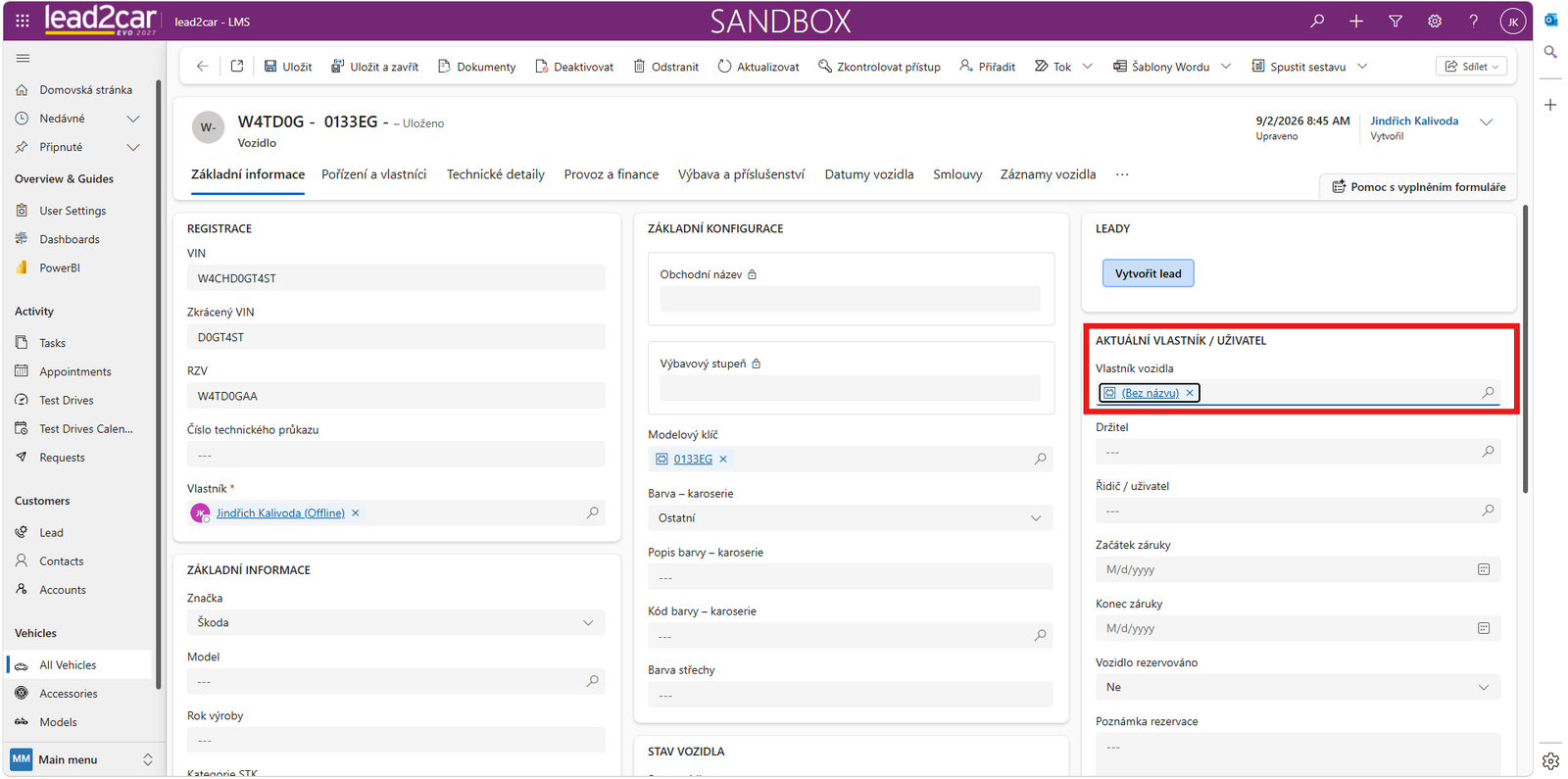Open Vozidlo rezervováno dropdown
The height and width of the screenshot is (779, 1568).
1298,688
